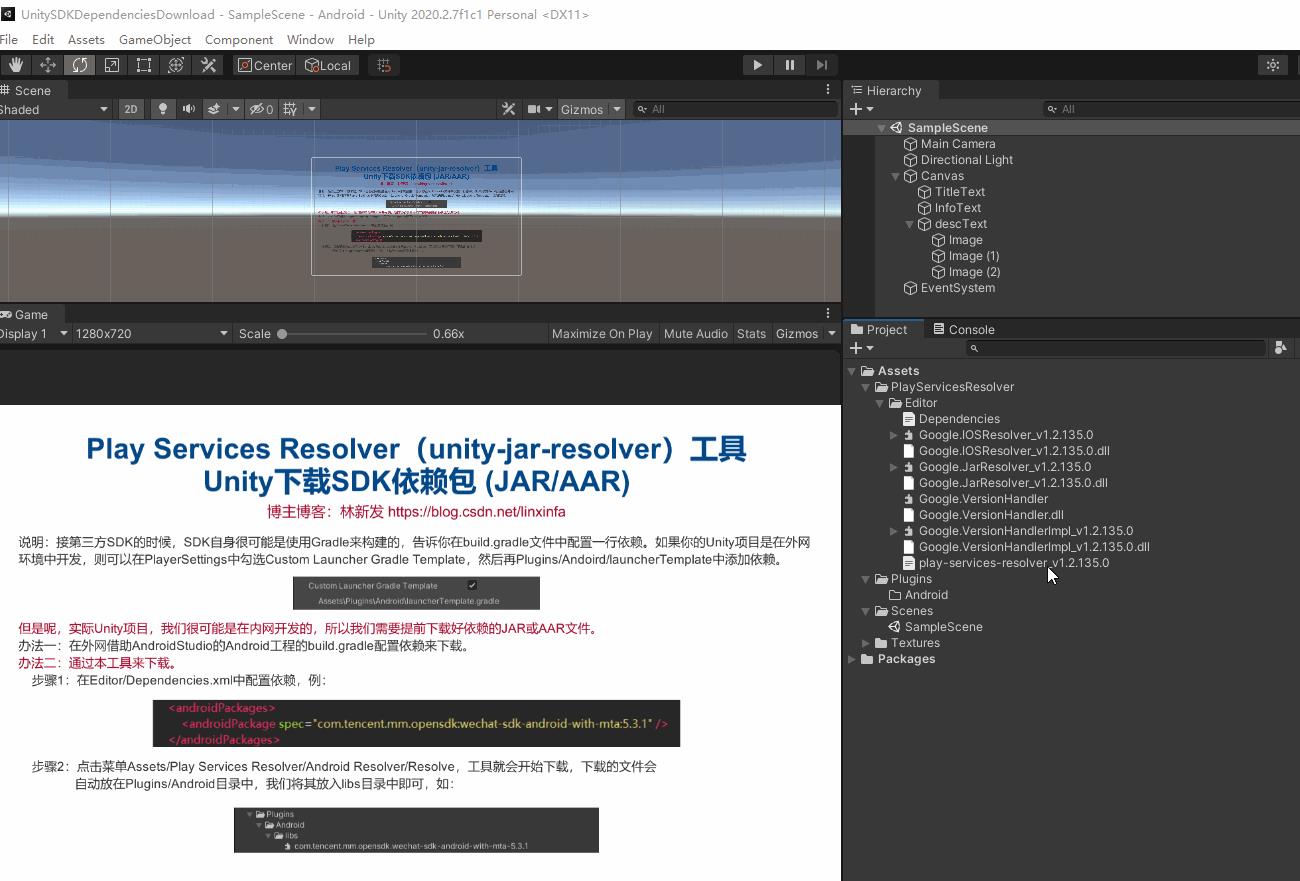Click the grid snapping icon in the main toolbar
Viewport: 1300px width, 881px height.
point(384,65)
